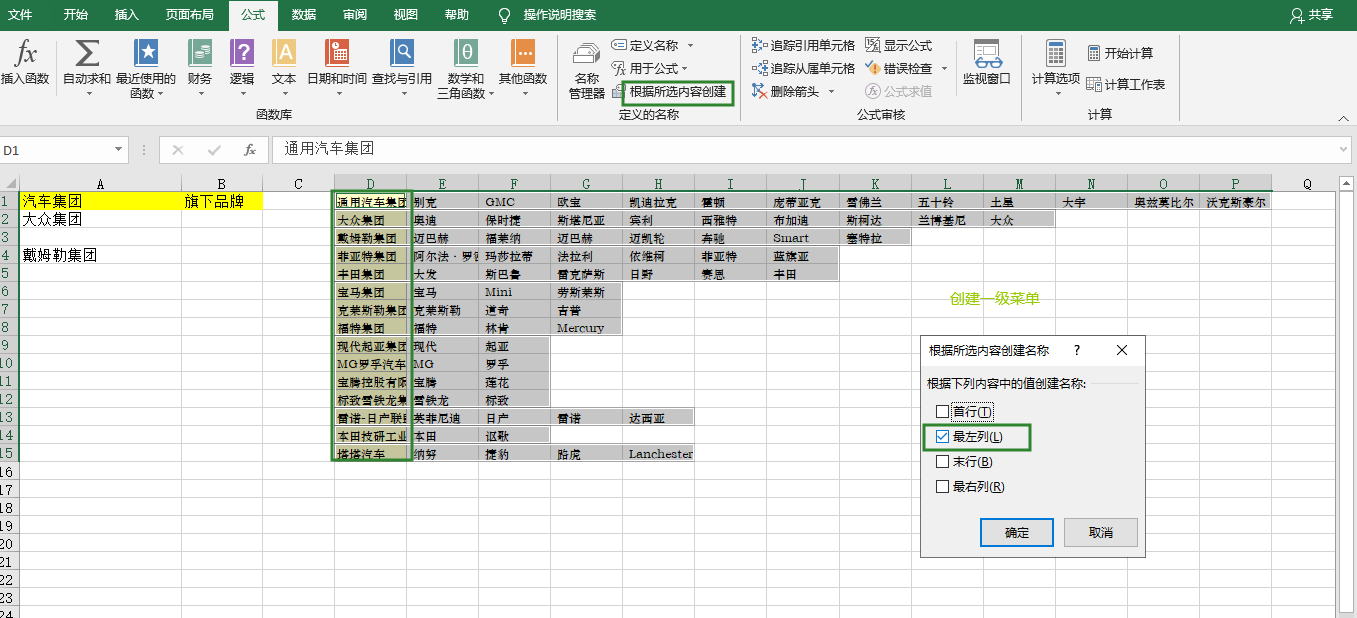The height and width of the screenshot is (618, 1357).
Task: Open Error Checking dropdown arrow
Action: coord(944,69)
